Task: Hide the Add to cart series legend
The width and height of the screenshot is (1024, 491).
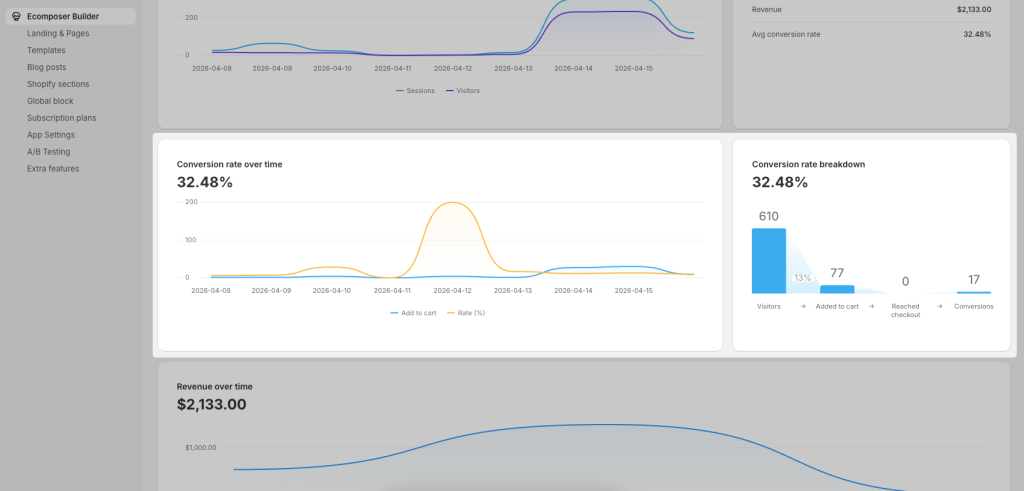Action: coord(413,313)
